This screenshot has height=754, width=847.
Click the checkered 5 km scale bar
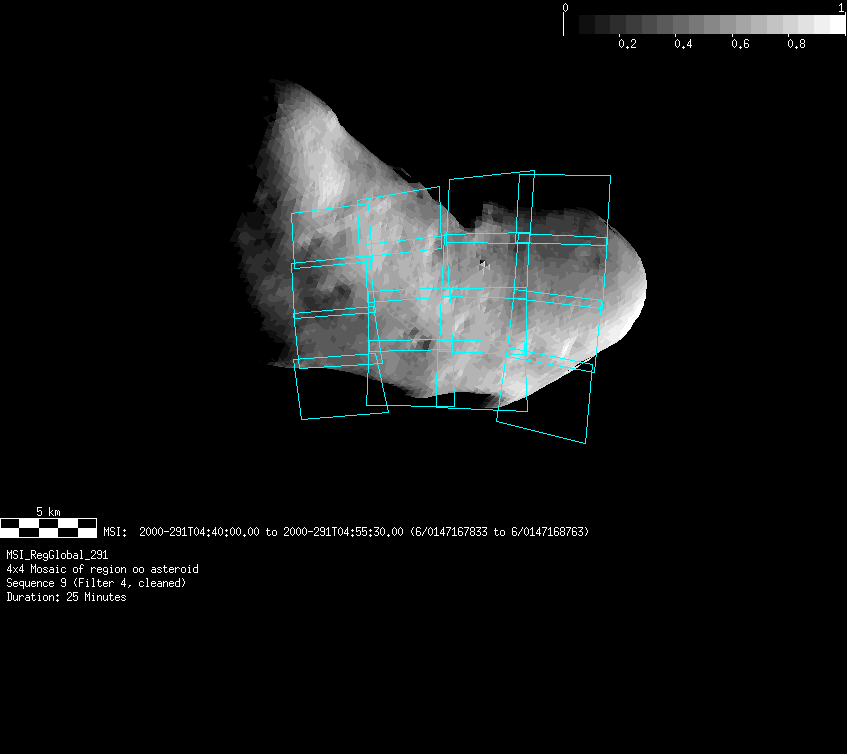[48, 528]
